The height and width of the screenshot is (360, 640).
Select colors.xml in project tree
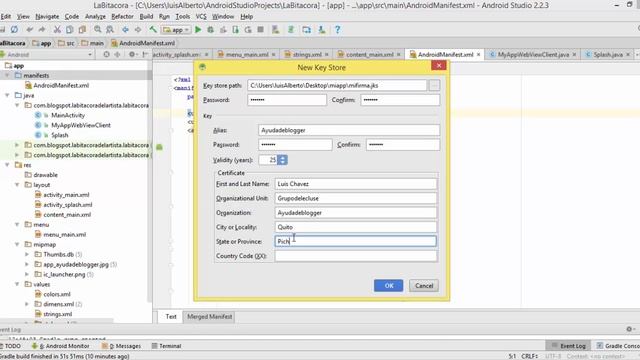point(57,294)
